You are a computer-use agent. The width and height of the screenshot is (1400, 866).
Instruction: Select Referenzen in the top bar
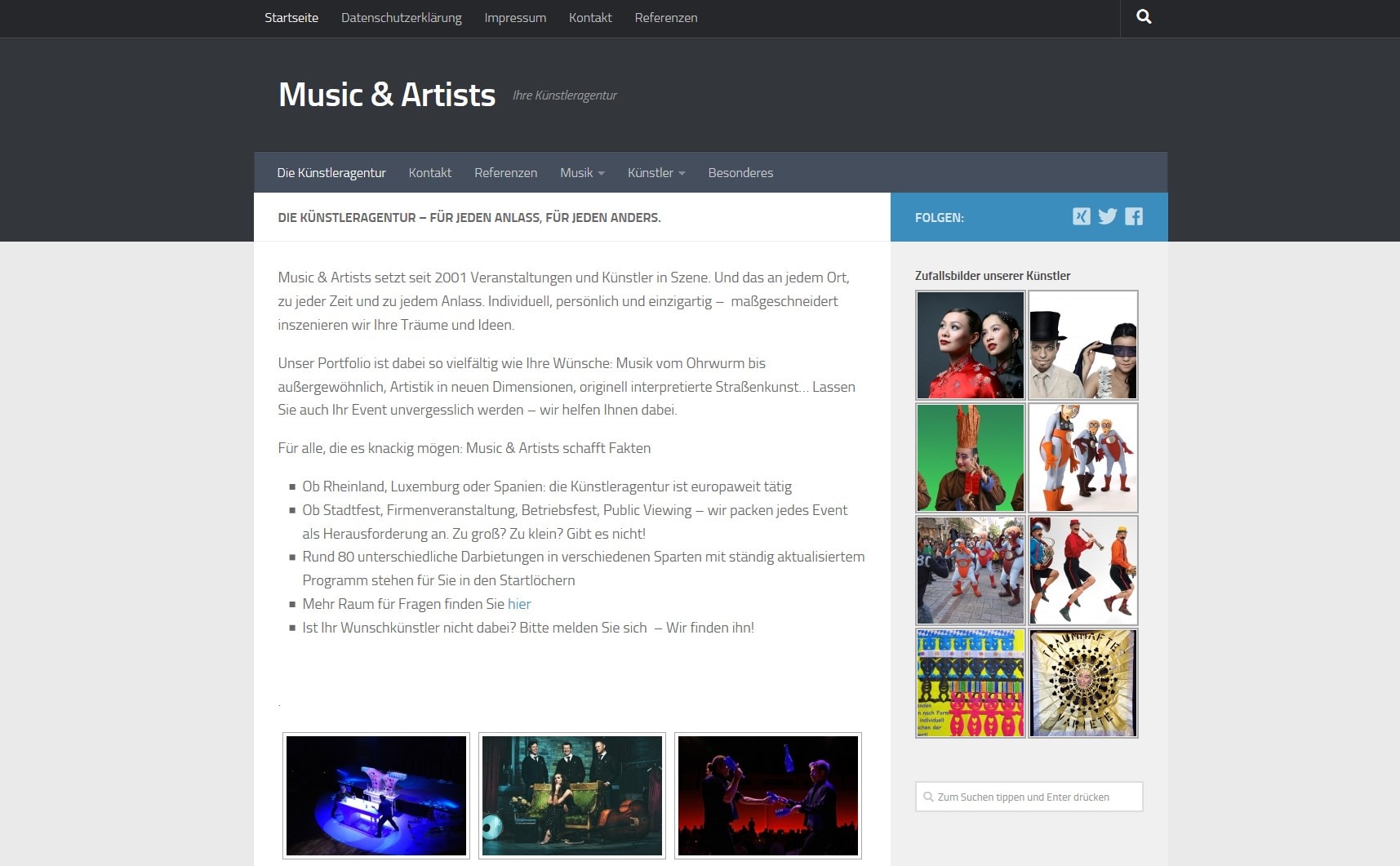click(x=666, y=17)
